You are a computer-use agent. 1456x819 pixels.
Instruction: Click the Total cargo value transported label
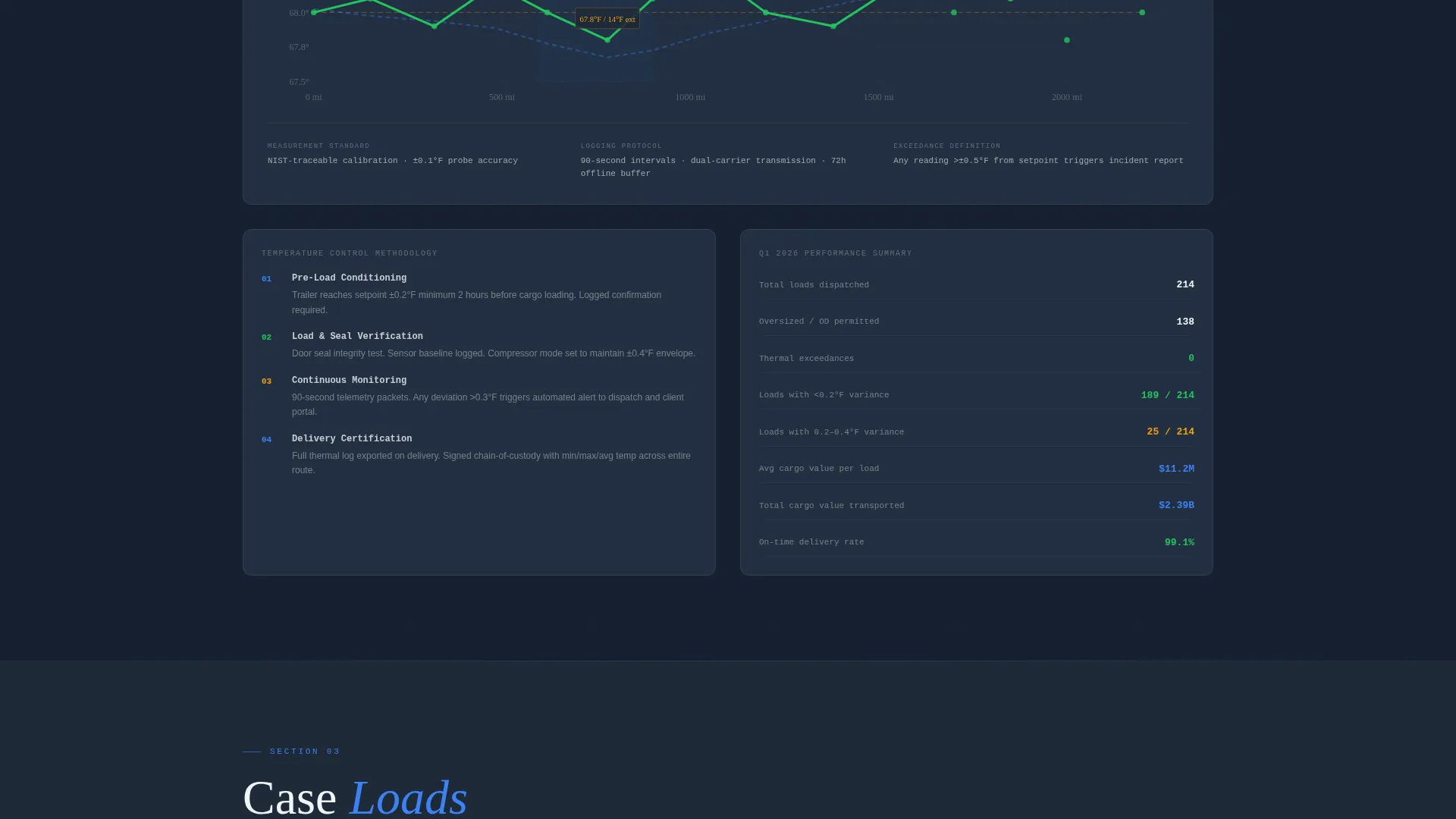831,506
